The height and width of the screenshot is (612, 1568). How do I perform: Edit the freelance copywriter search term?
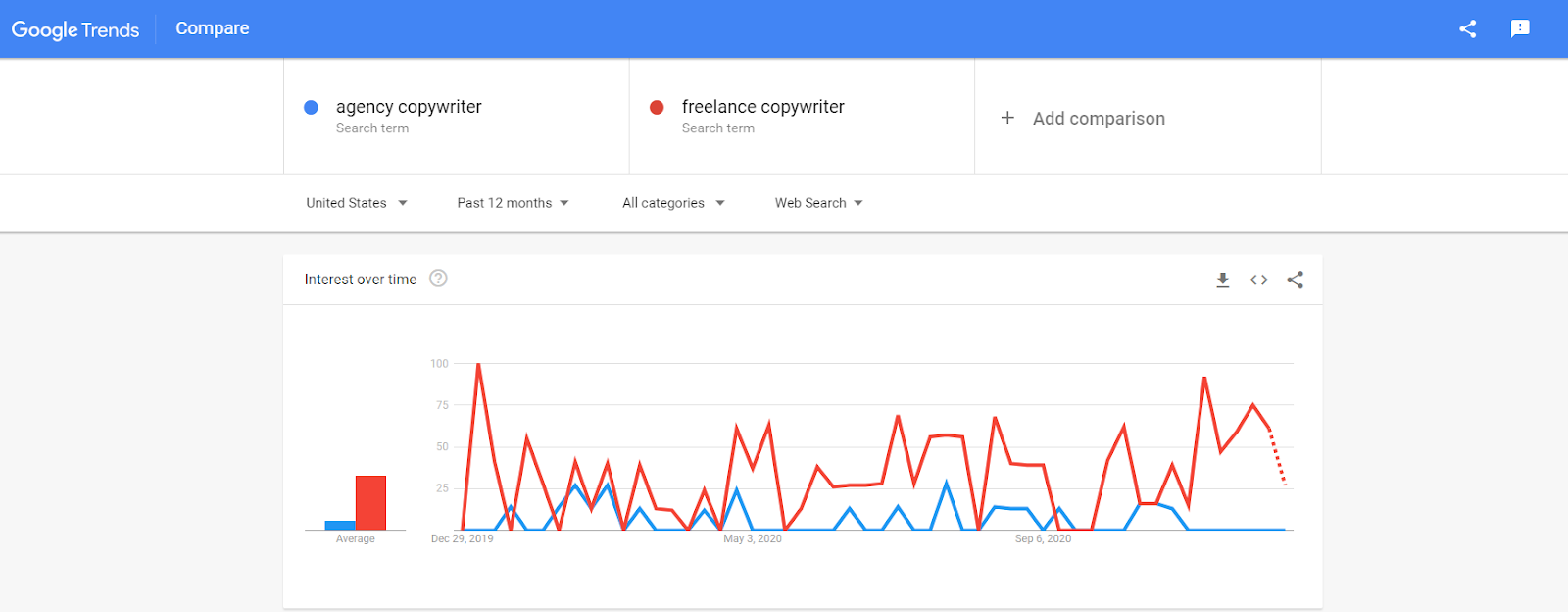(763, 107)
